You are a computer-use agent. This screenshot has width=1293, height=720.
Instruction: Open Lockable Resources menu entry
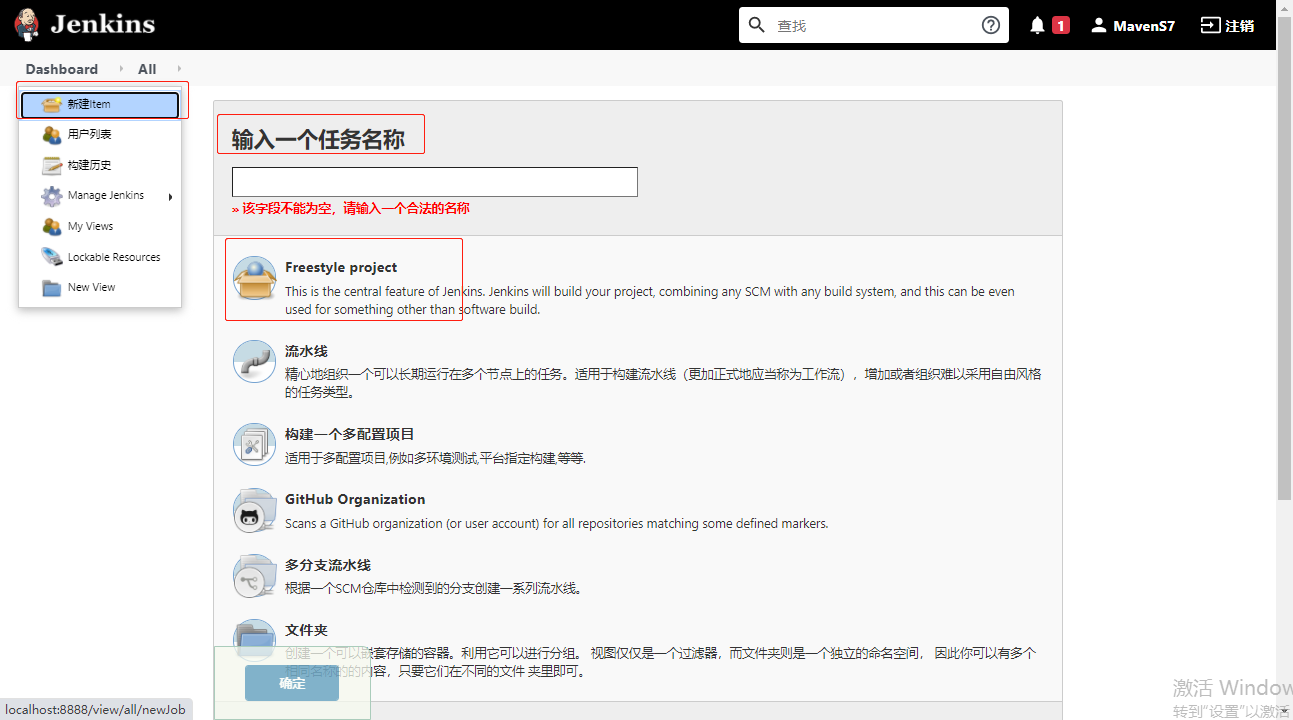point(100,257)
